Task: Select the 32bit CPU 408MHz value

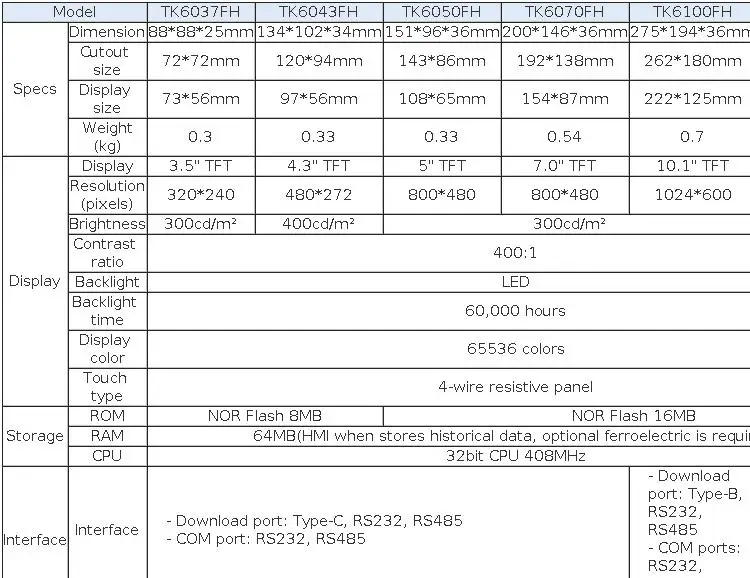Action: click(516, 456)
